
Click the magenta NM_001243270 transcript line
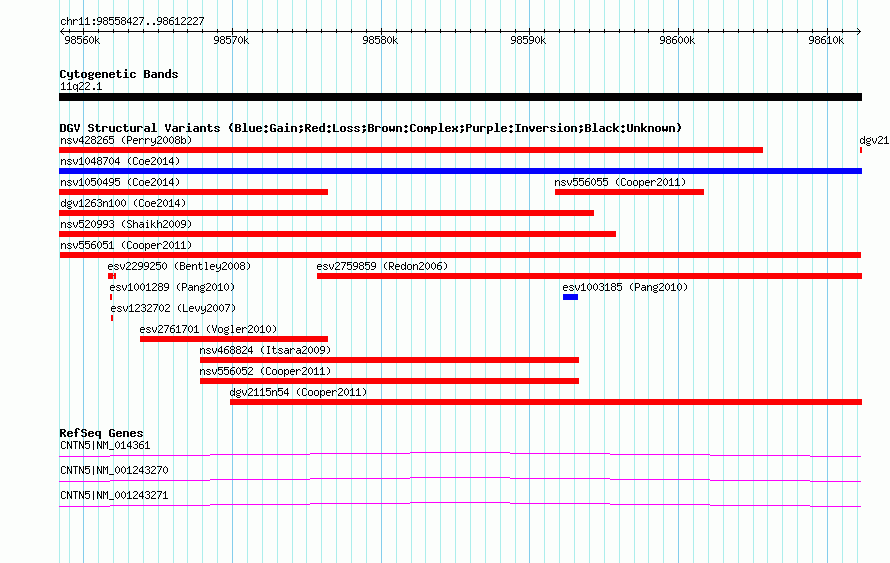click(x=460, y=480)
